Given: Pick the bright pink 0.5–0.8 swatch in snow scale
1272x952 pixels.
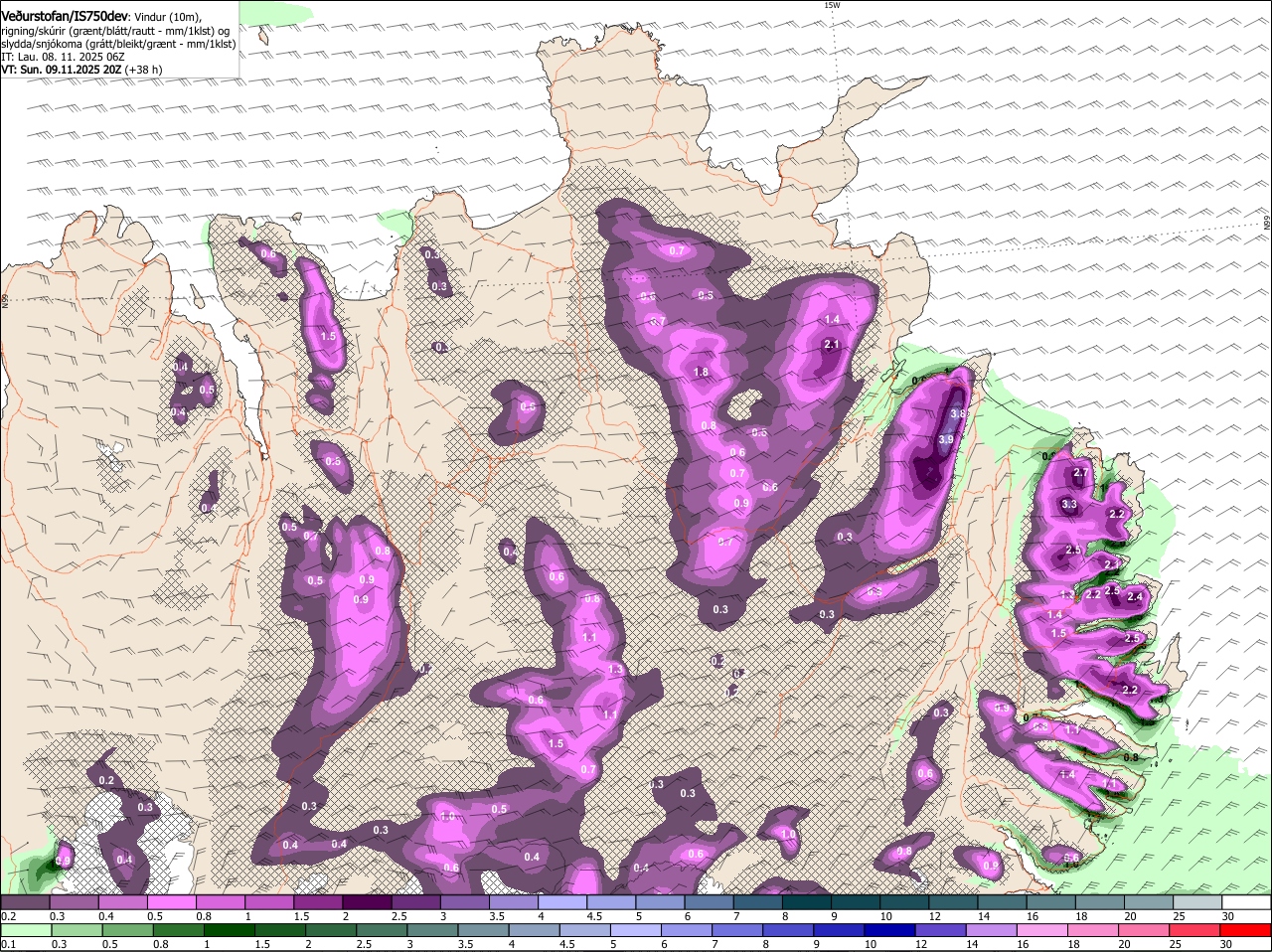Looking at the screenshot, I should [x=171, y=901].
